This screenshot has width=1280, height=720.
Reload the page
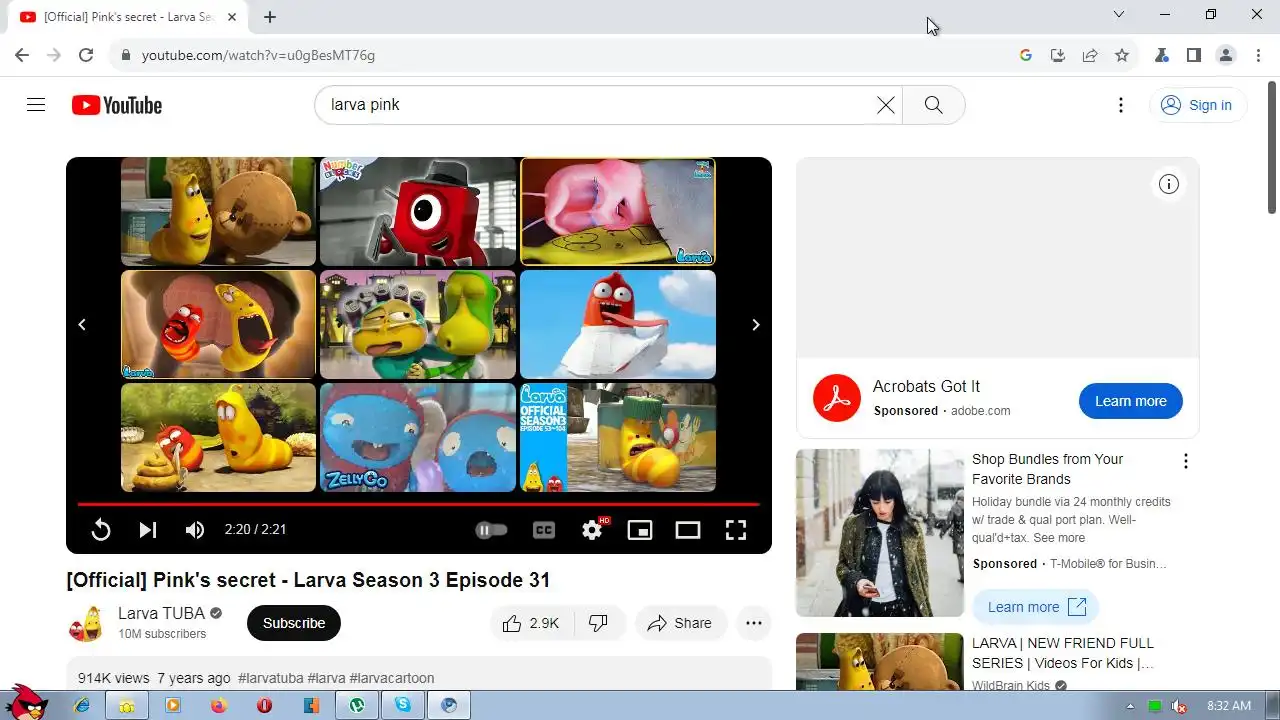coord(86,55)
